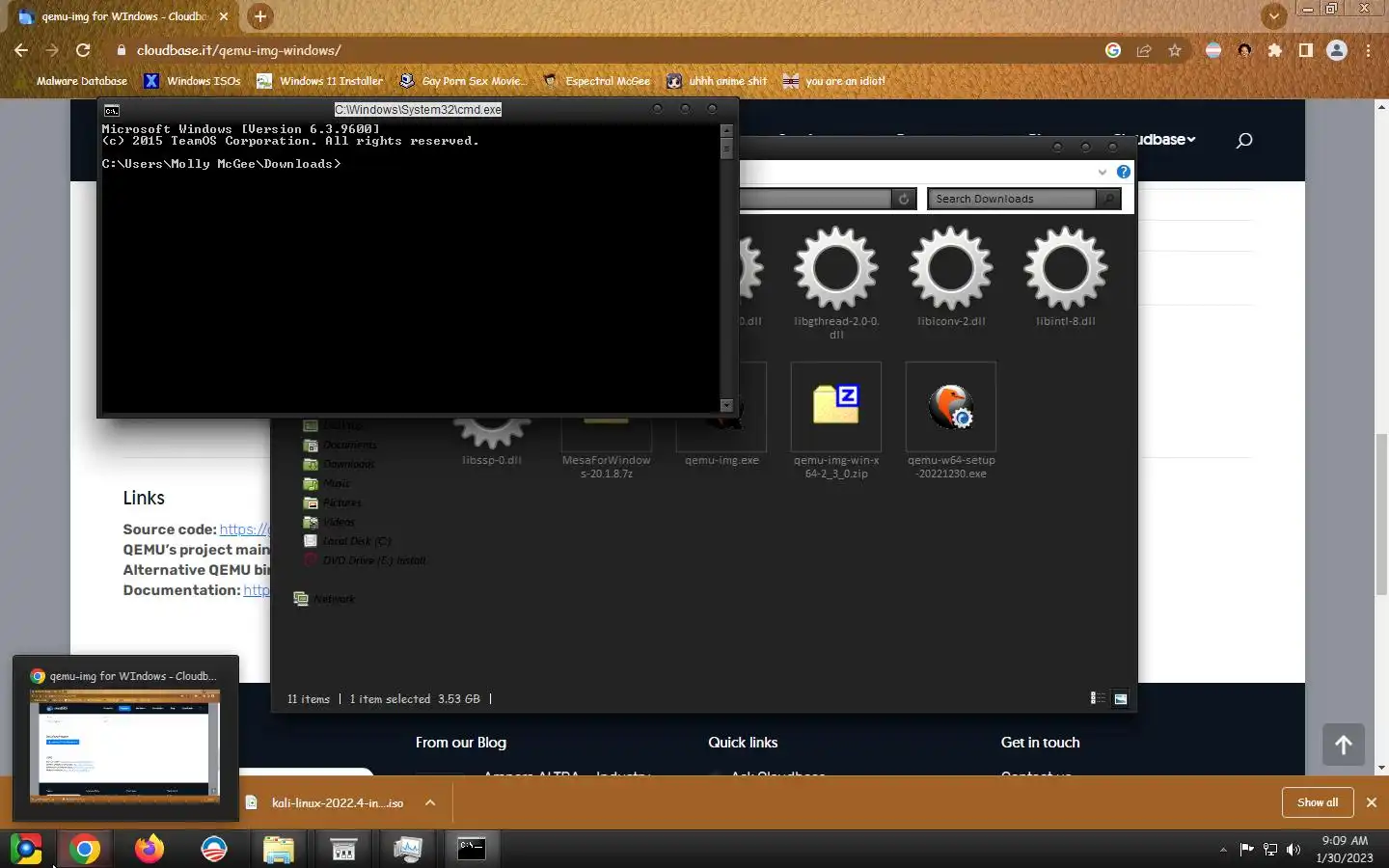Click the cmd scrollbar down arrow
This screenshot has height=868, width=1389.
tap(726, 405)
